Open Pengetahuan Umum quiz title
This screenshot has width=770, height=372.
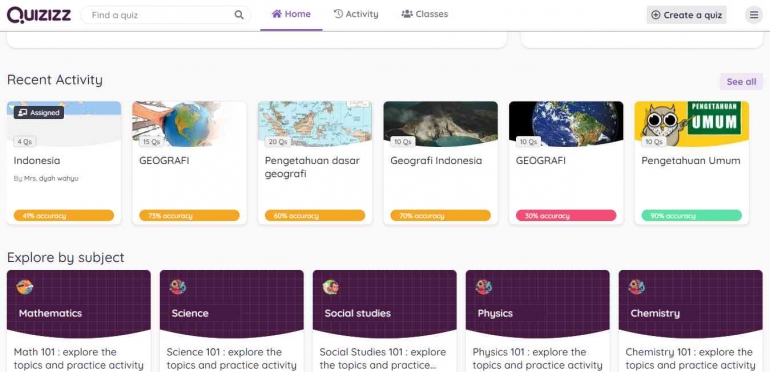(x=691, y=160)
